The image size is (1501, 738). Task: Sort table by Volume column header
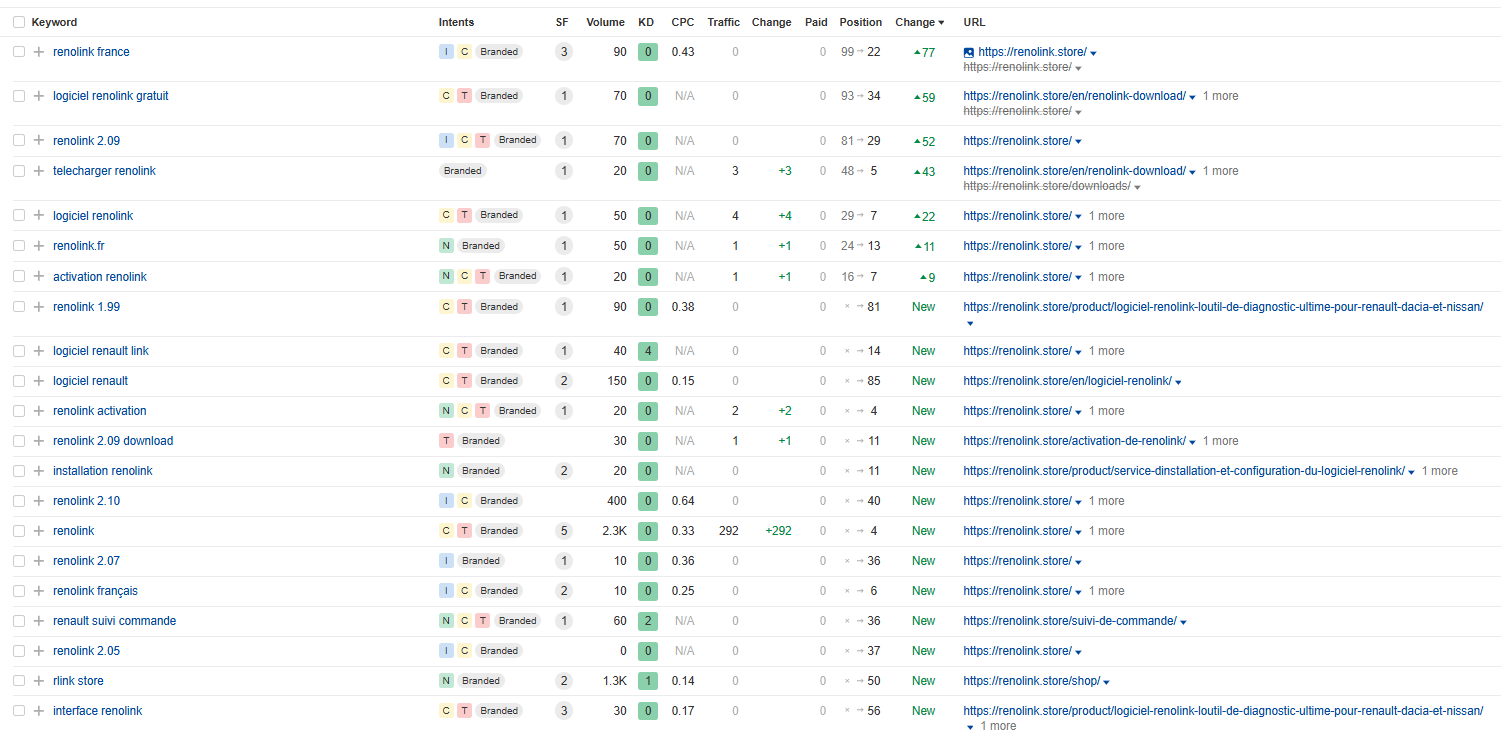pos(605,22)
